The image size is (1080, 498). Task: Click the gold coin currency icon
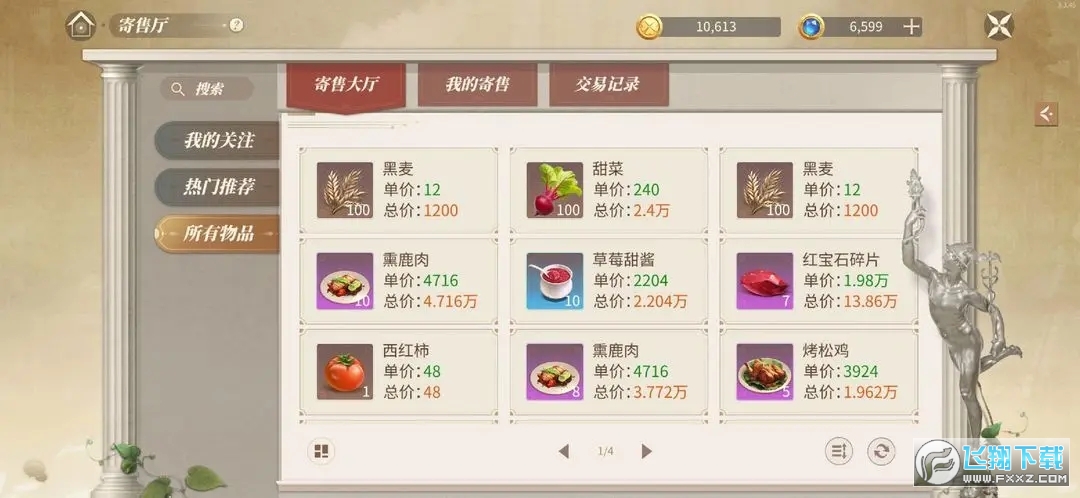[649, 27]
